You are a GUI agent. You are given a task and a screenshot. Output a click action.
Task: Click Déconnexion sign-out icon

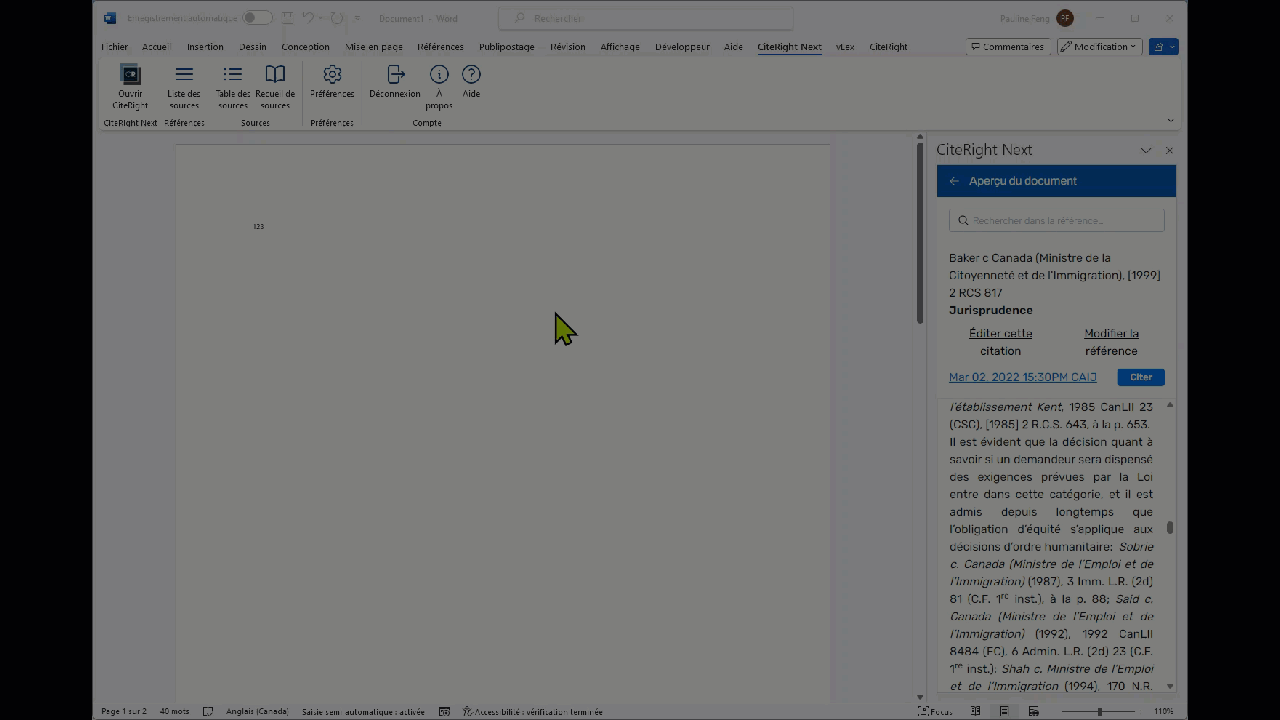(x=395, y=75)
